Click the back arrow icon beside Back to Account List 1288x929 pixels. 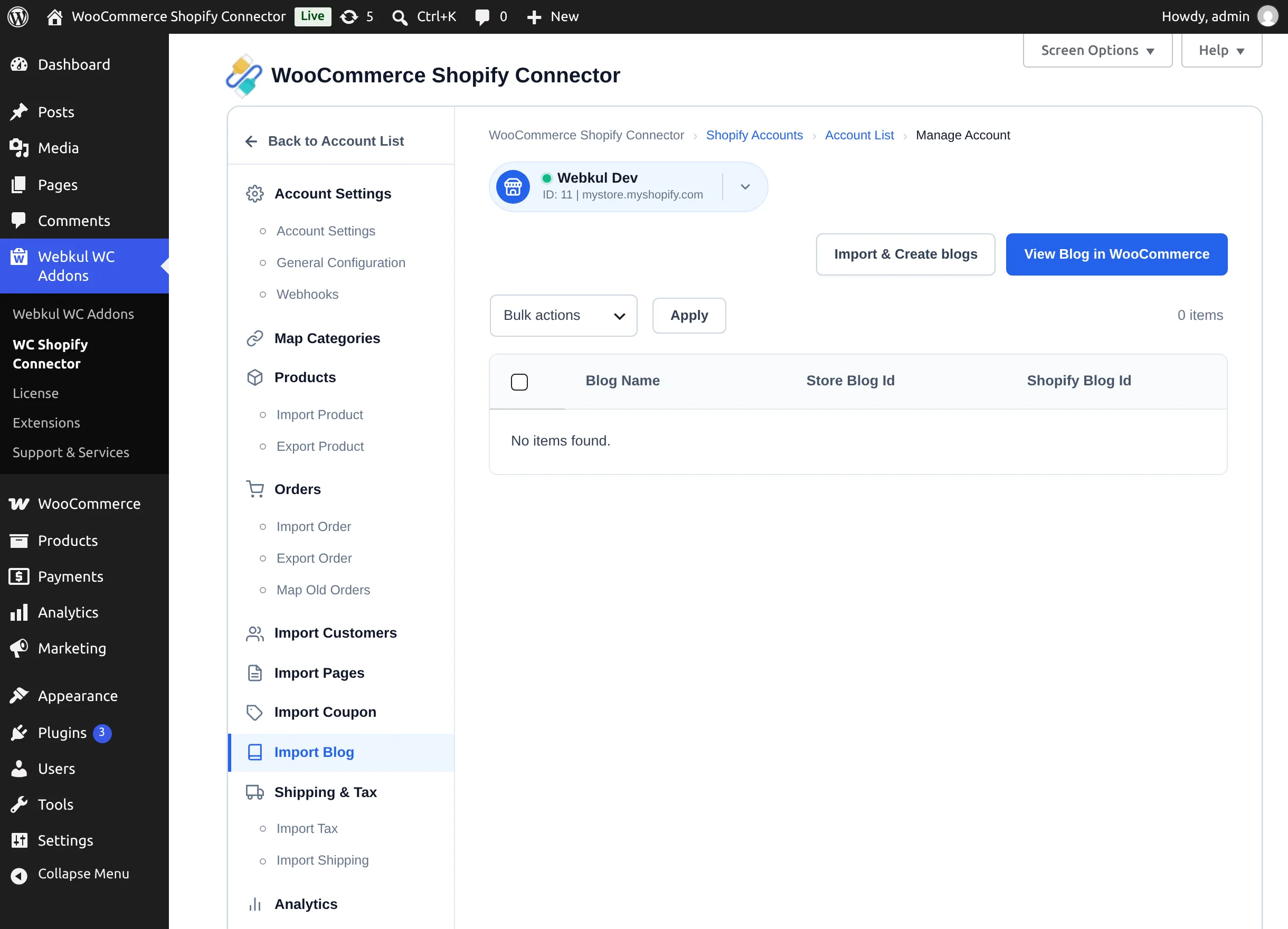click(x=251, y=141)
